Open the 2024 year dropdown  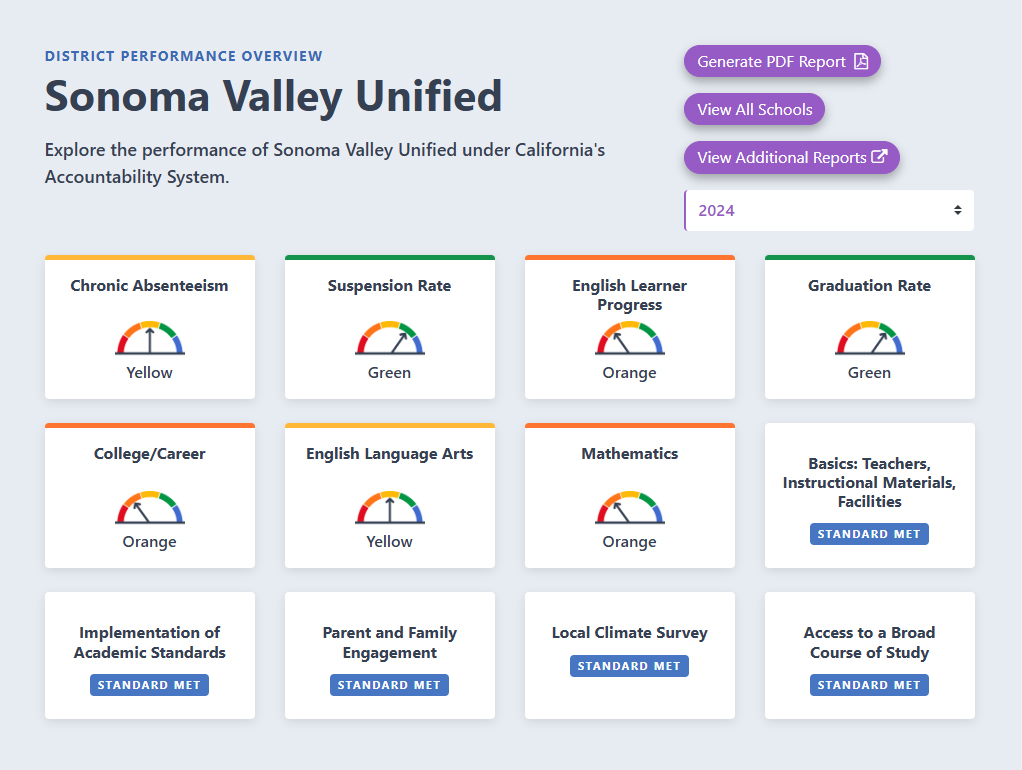tap(829, 211)
